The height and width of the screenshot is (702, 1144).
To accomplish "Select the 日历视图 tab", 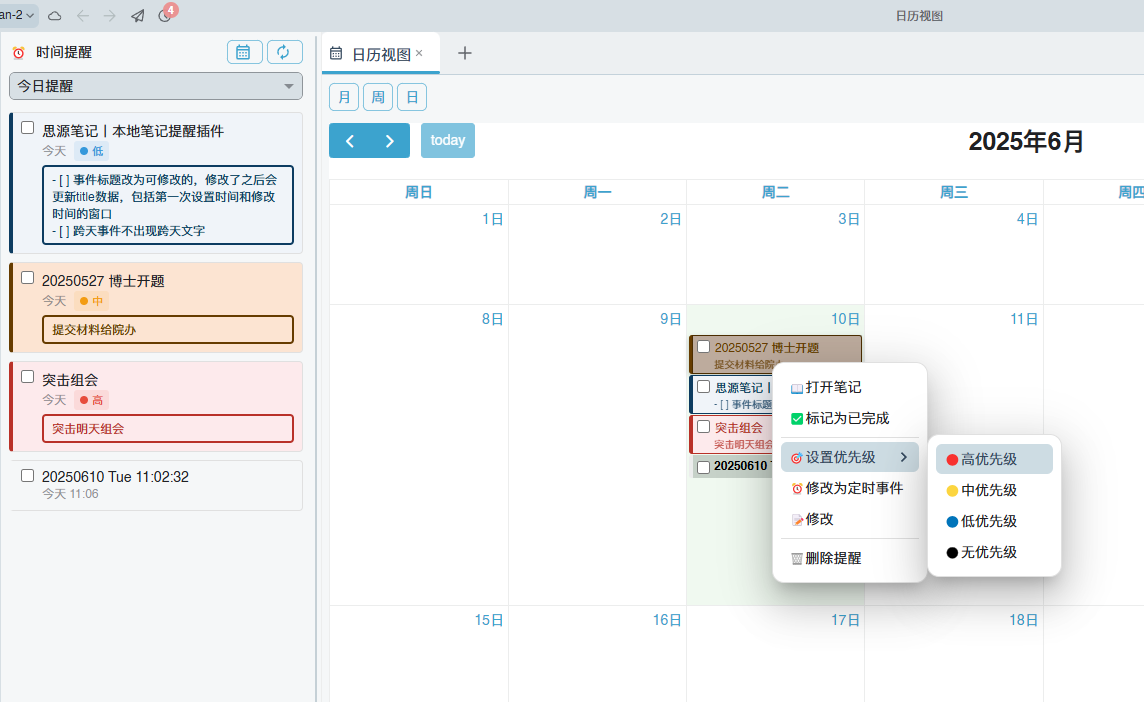I will coord(381,54).
